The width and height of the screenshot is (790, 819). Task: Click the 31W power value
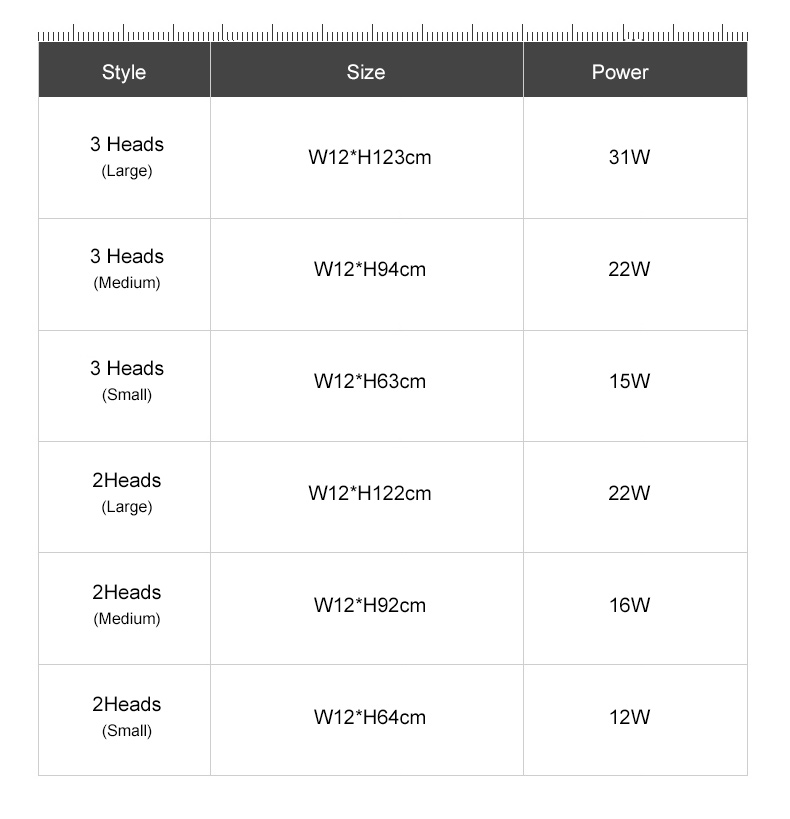629,157
